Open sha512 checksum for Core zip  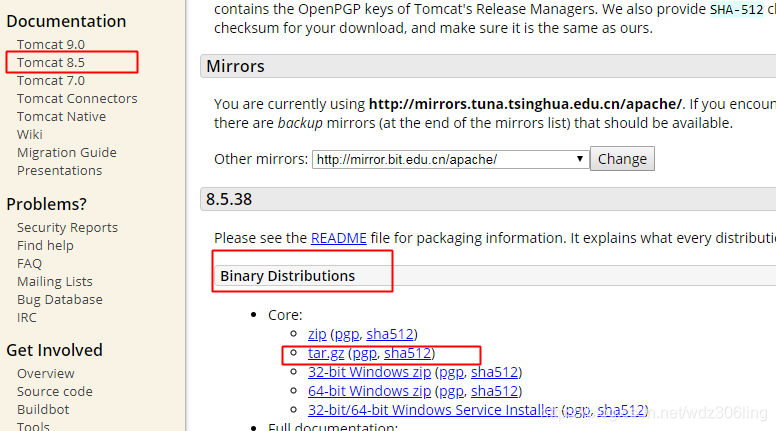coord(390,334)
